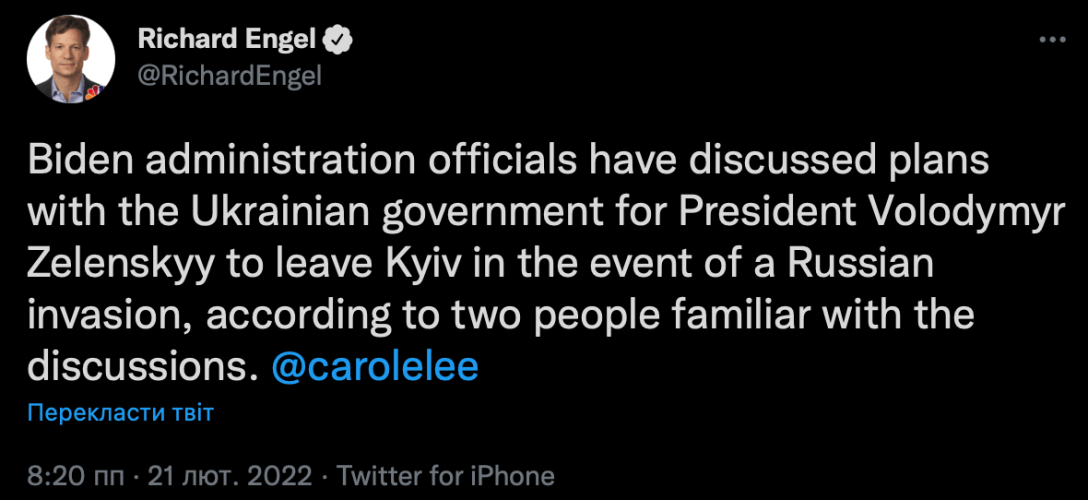Click the 'Twitter for iPhone' source label
Screen dimensions: 1088x500
click(446, 475)
